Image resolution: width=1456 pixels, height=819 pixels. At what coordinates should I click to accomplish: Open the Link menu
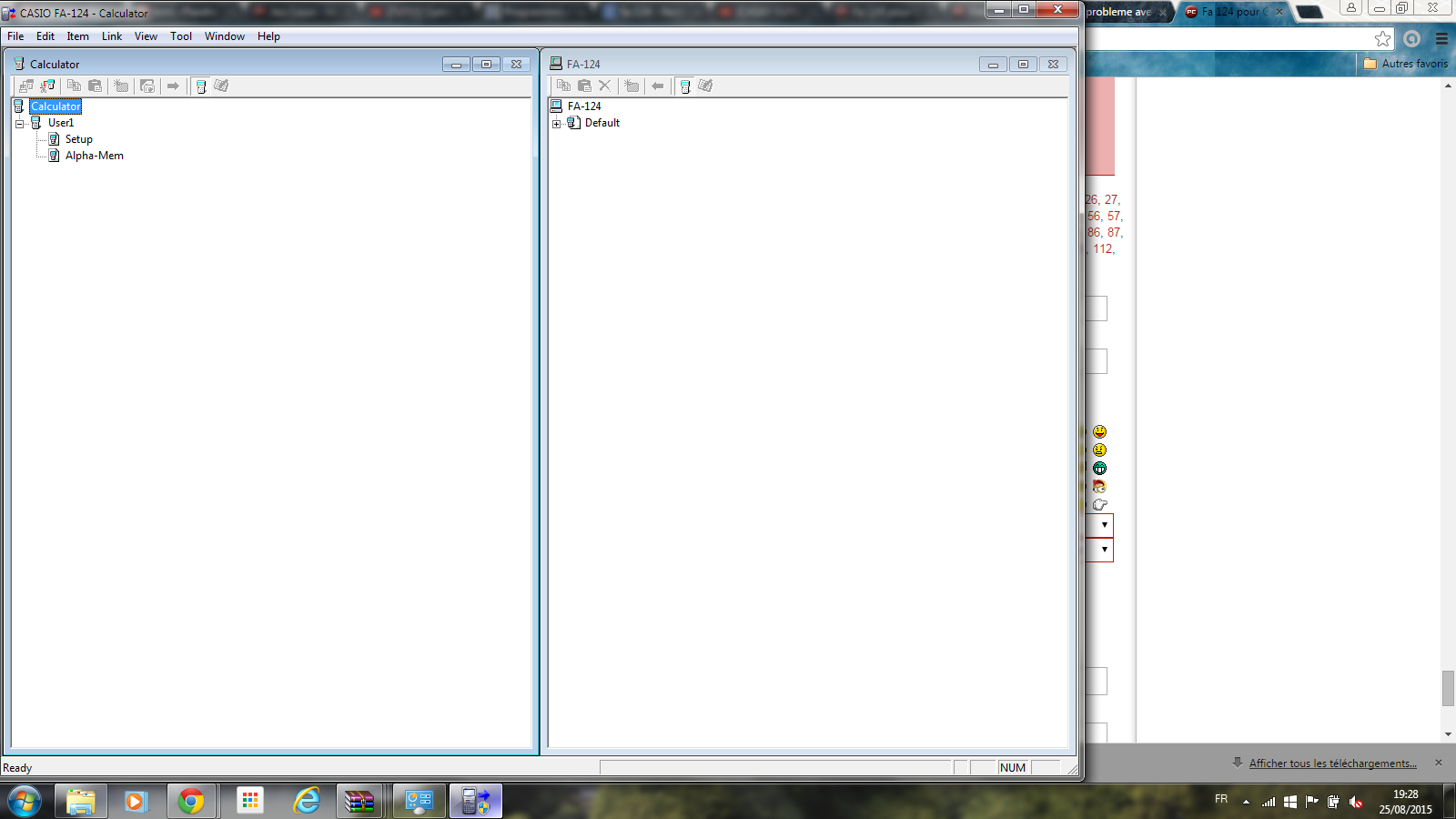[112, 36]
